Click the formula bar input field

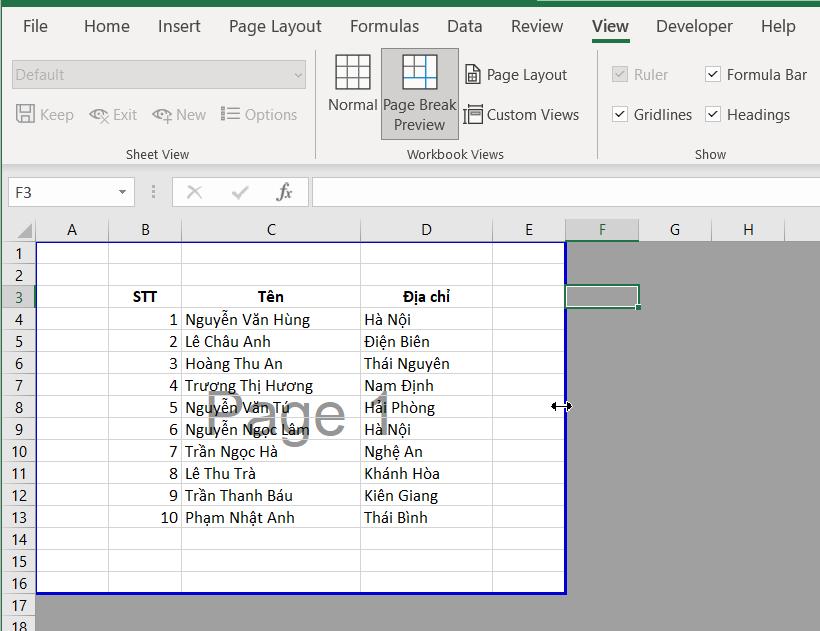566,192
